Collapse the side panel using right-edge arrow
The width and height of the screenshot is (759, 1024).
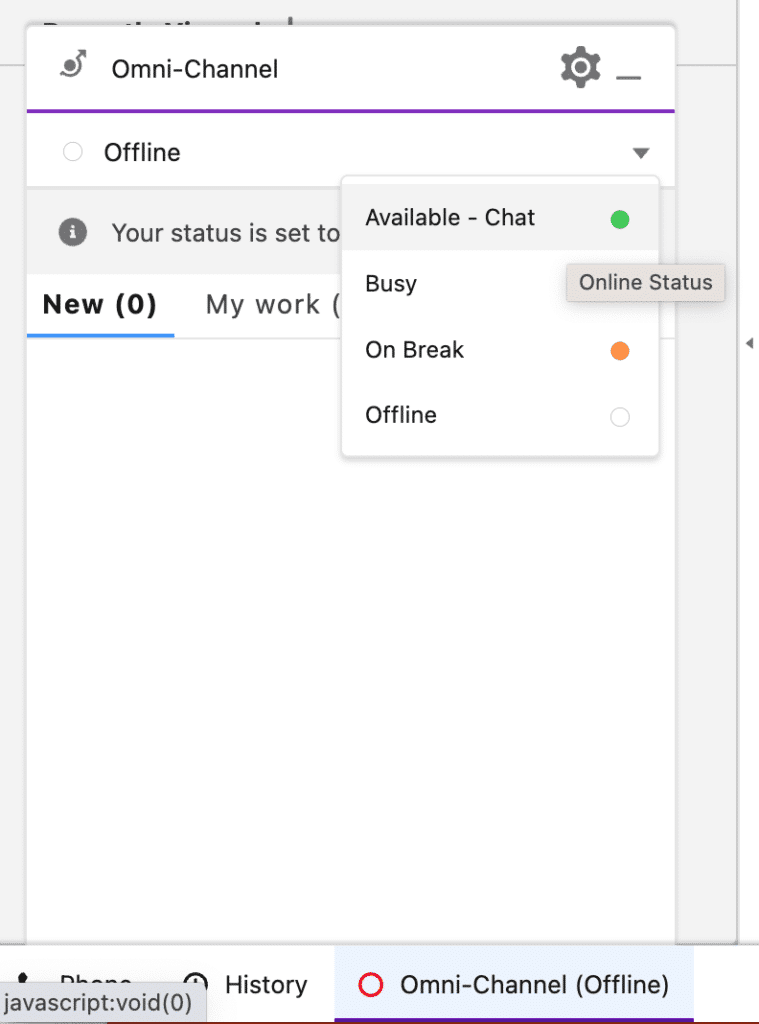pos(748,343)
